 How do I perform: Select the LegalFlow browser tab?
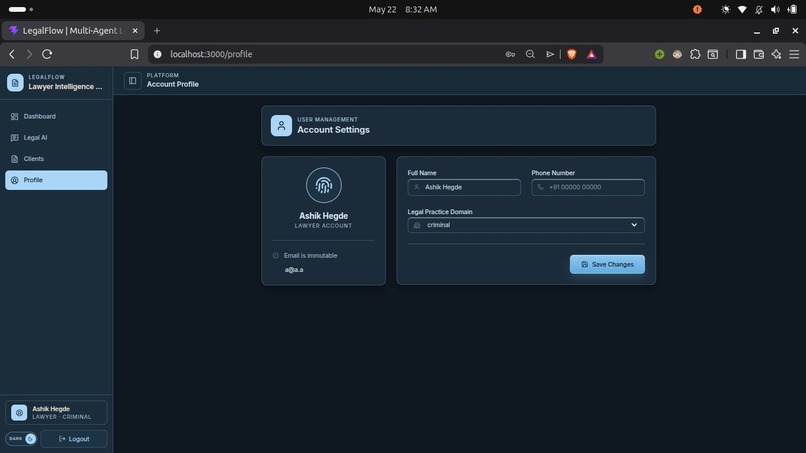(x=73, y=31)
